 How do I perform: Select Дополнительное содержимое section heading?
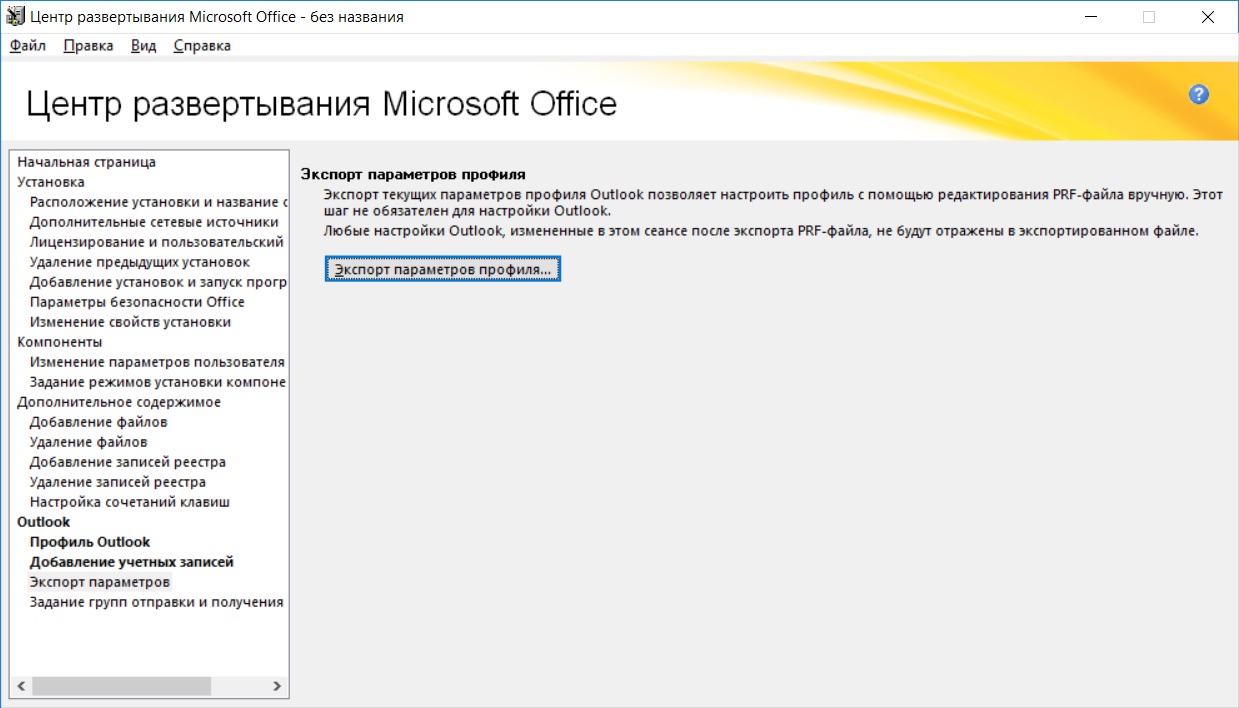(119, 402)
